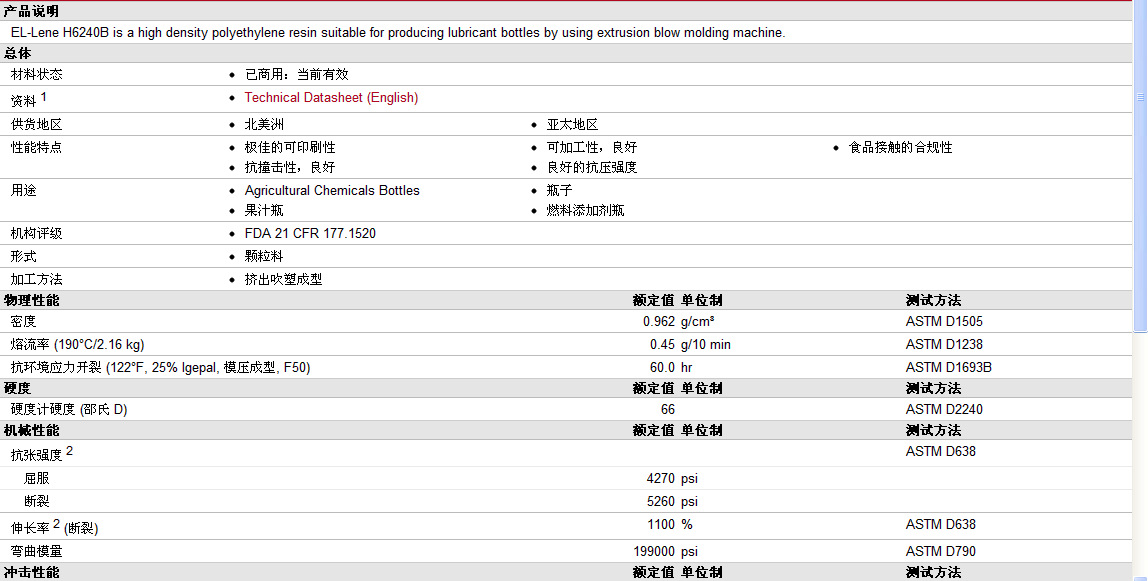Select the ASTM D790 test method

[940, 551]
